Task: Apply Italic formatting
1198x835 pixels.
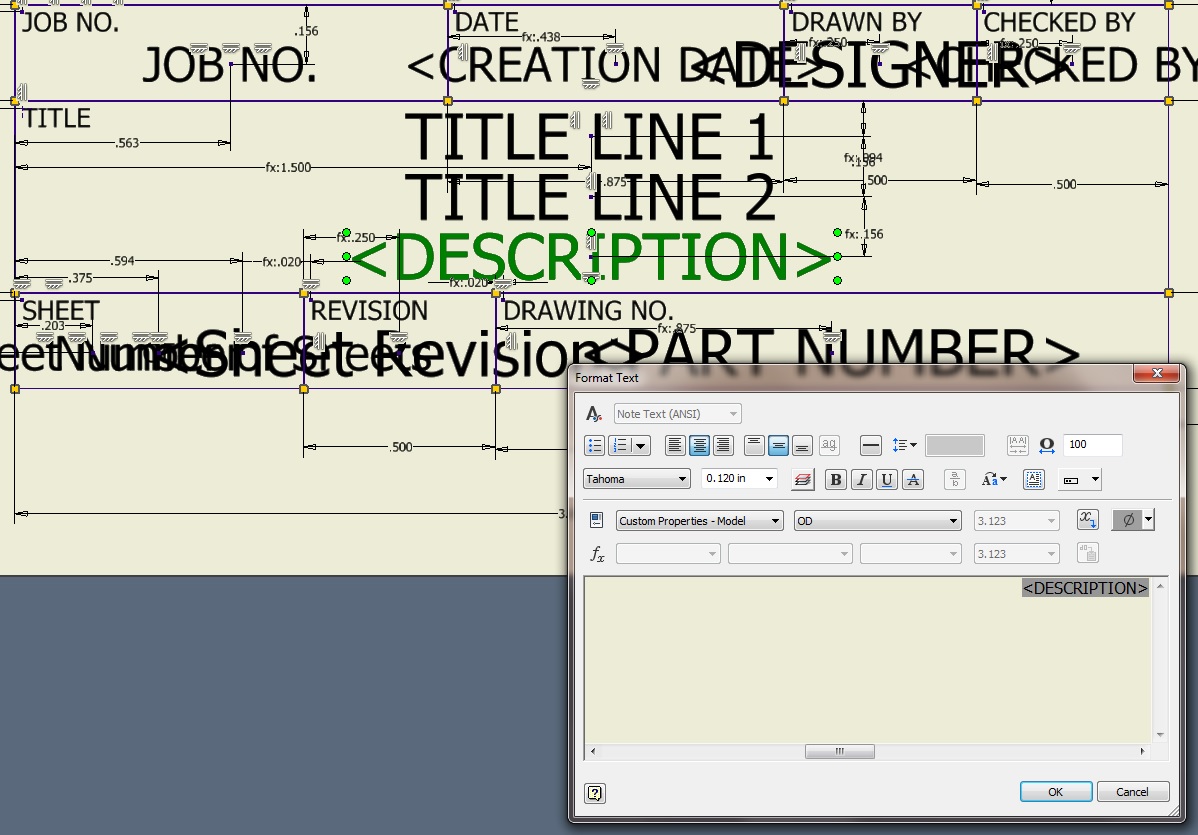Action: [x=861, y=479]
